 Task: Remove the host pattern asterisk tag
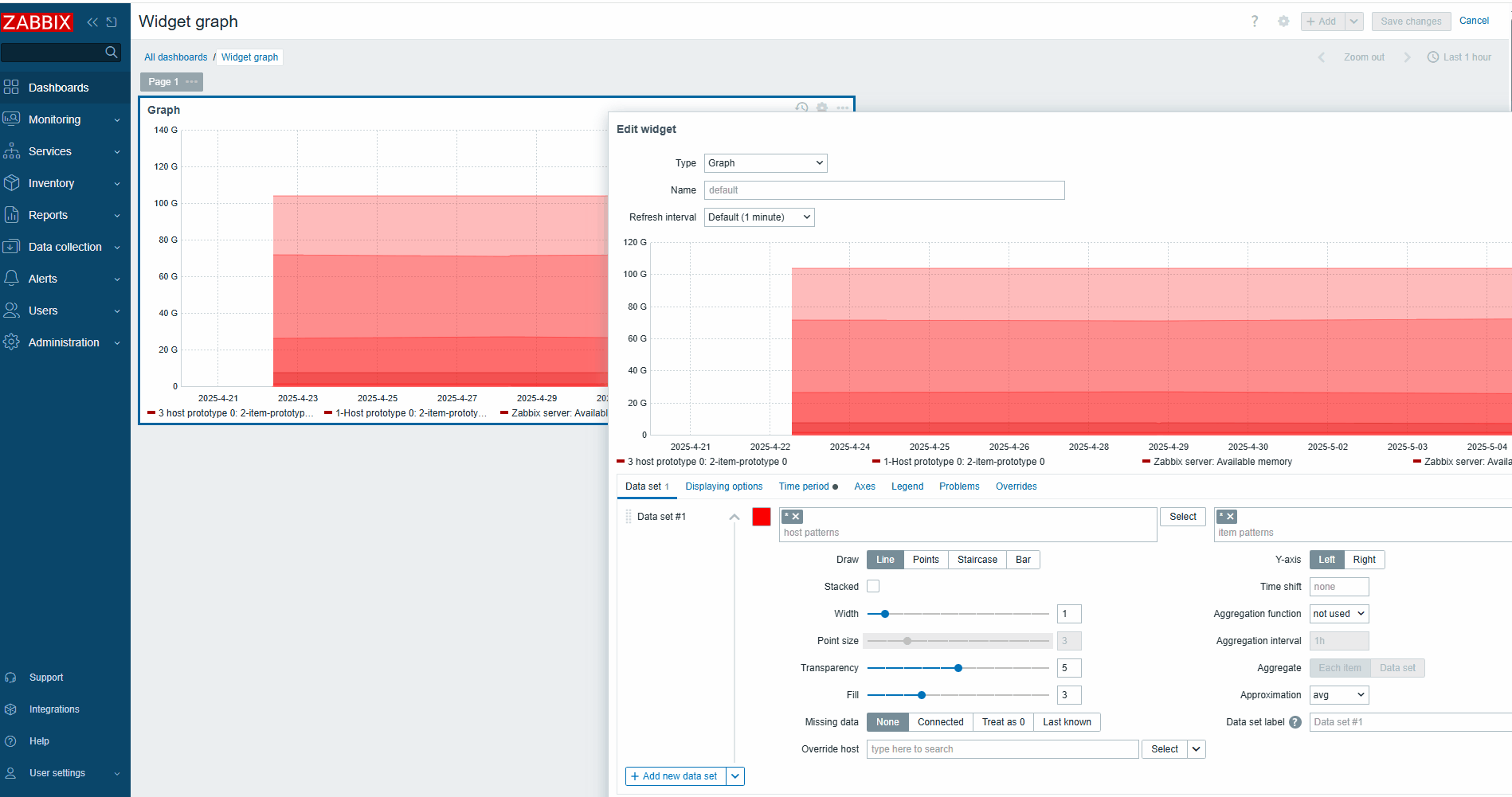[796, 517]
